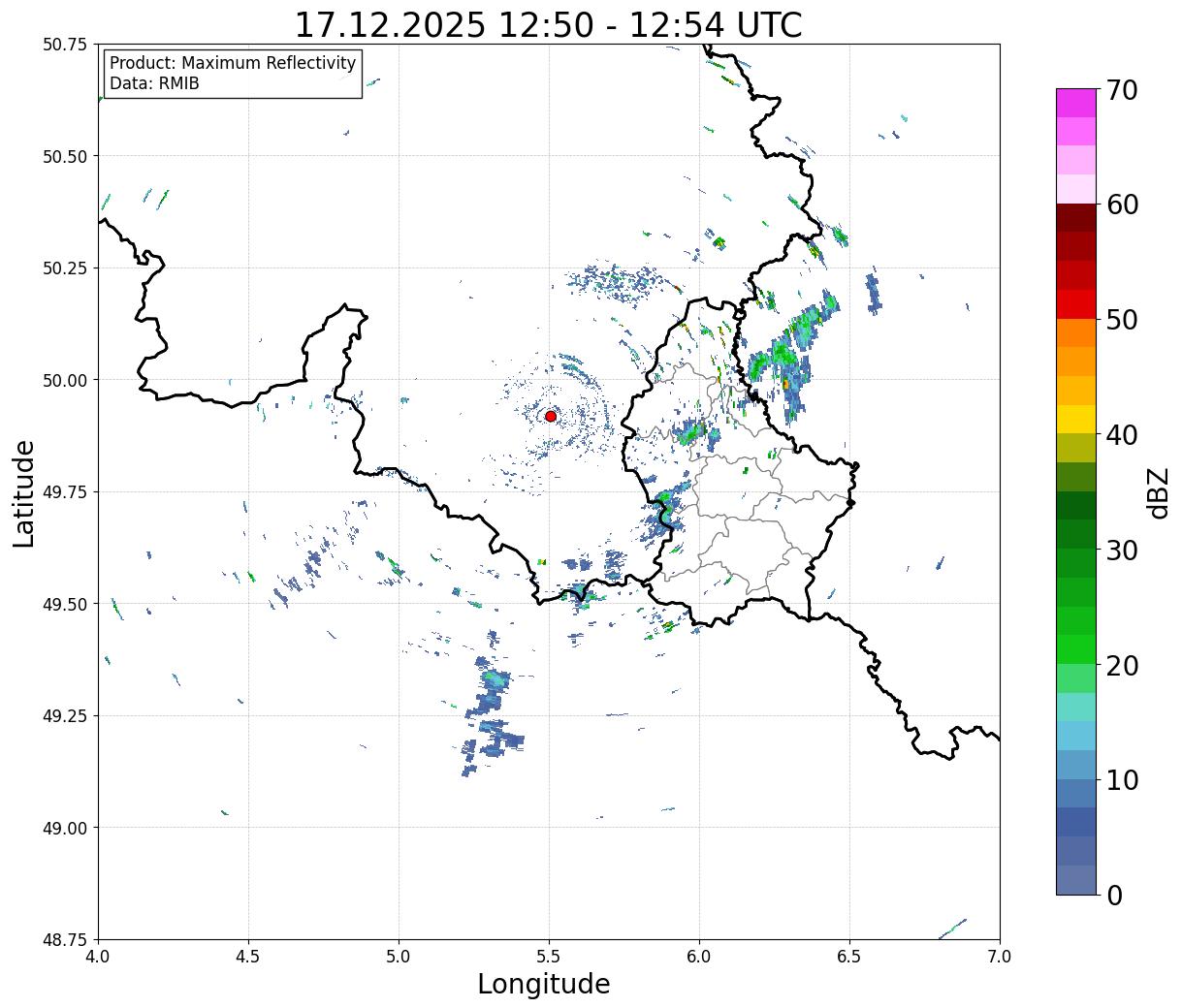1182x1008 pixels.
Task: Click the colorbar tick label 0
Action: [x=1114, y=895]
